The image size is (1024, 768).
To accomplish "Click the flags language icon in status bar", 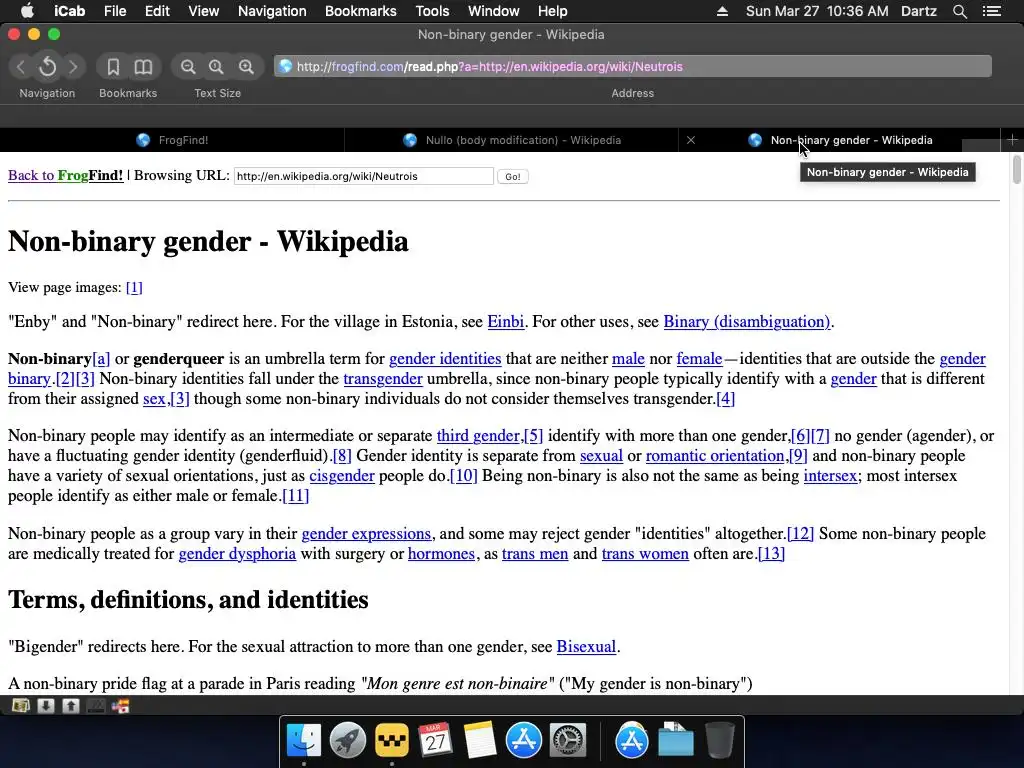I will (x=120, y=705).
